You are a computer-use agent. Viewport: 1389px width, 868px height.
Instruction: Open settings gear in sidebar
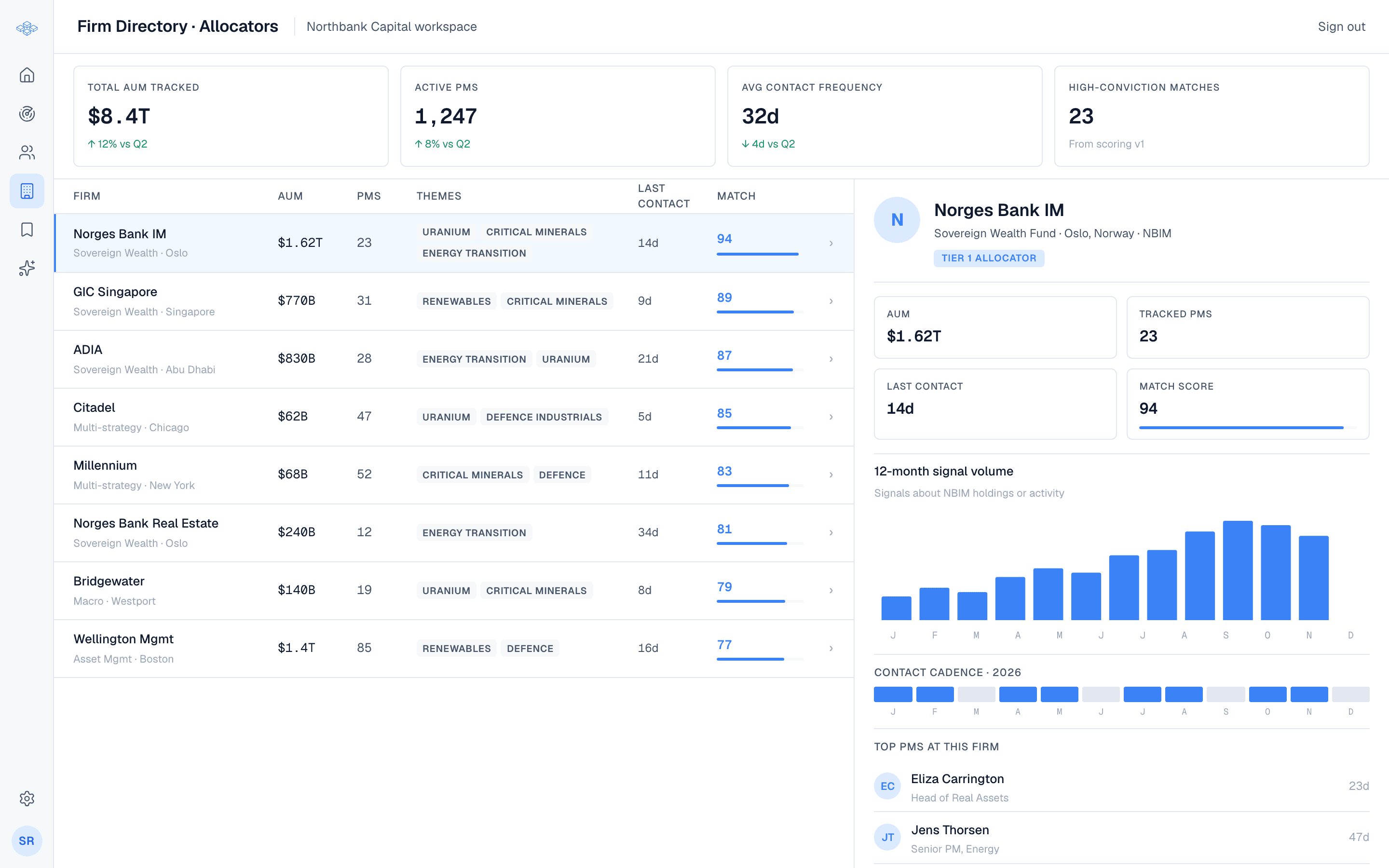(27, 799)
